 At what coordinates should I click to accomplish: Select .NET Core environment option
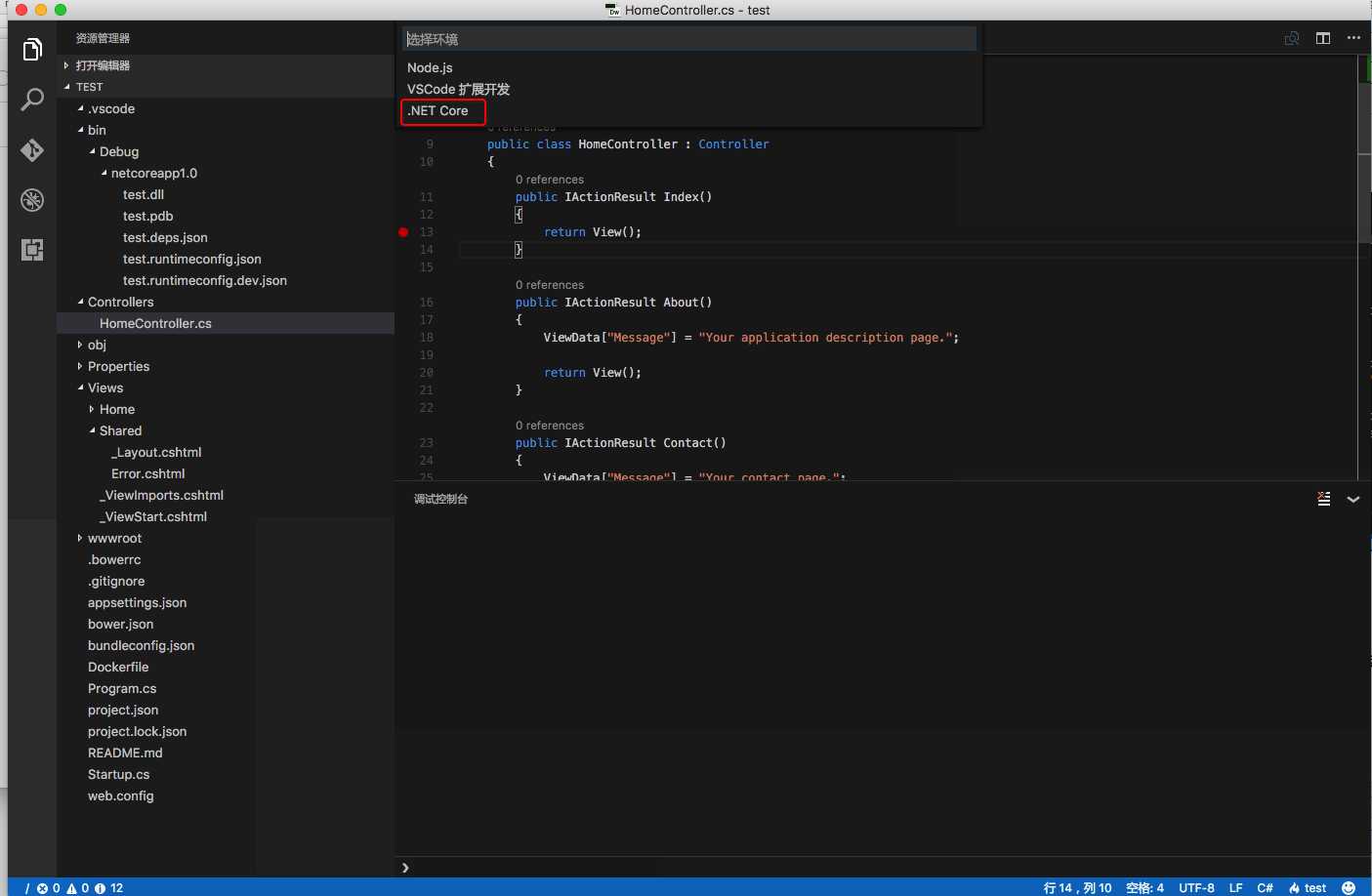point(438,111)
